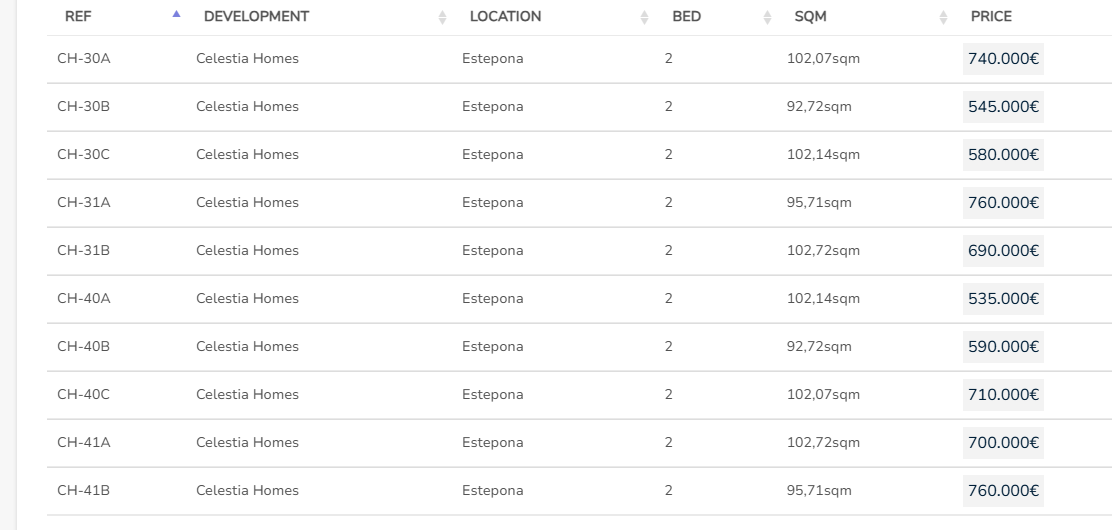
Task: Select the CH-30B reference cell
Action: tap(83, 107)
